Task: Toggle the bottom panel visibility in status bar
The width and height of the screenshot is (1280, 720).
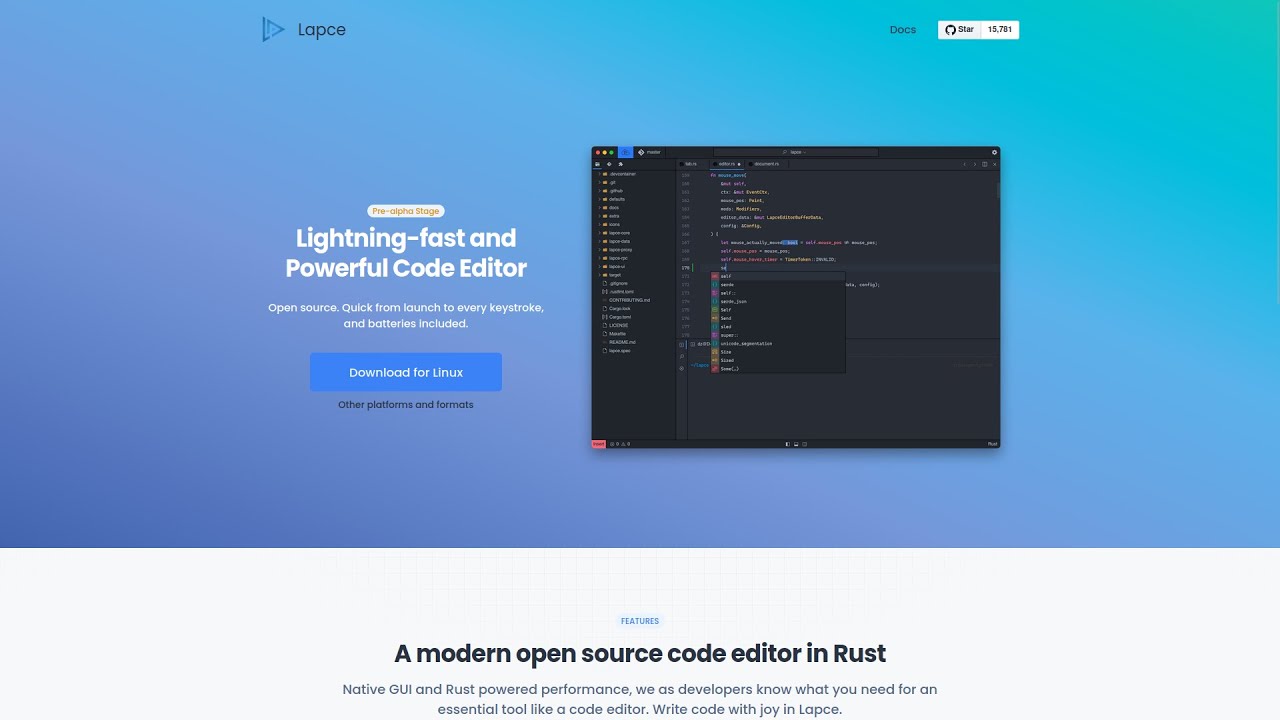Action: point(796,444)
